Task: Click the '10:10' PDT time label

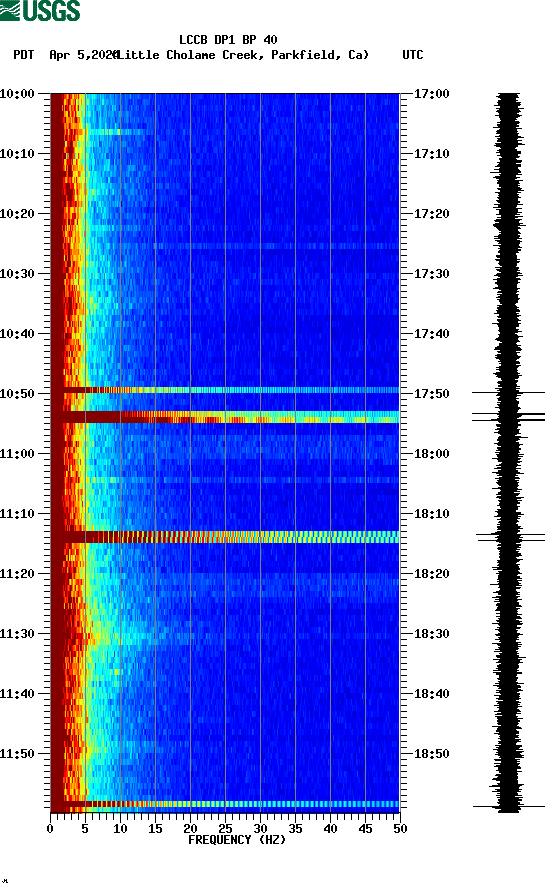Action: [17, 154]
